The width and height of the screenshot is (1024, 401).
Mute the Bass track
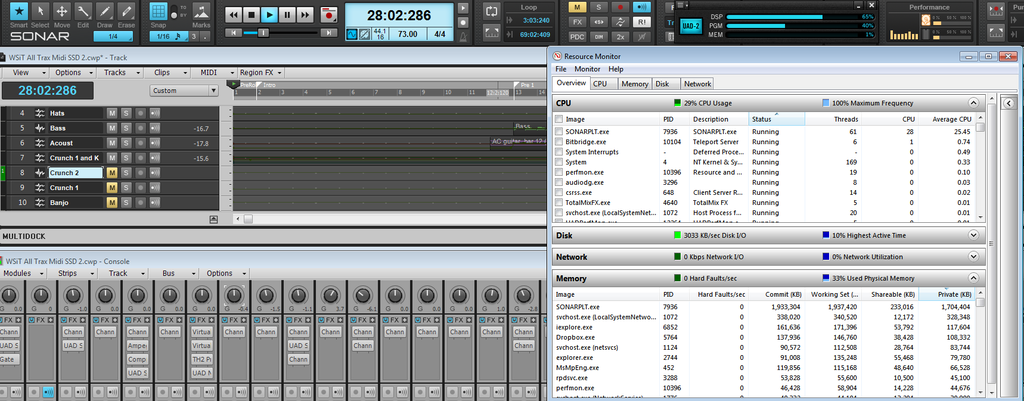[112, 128]
